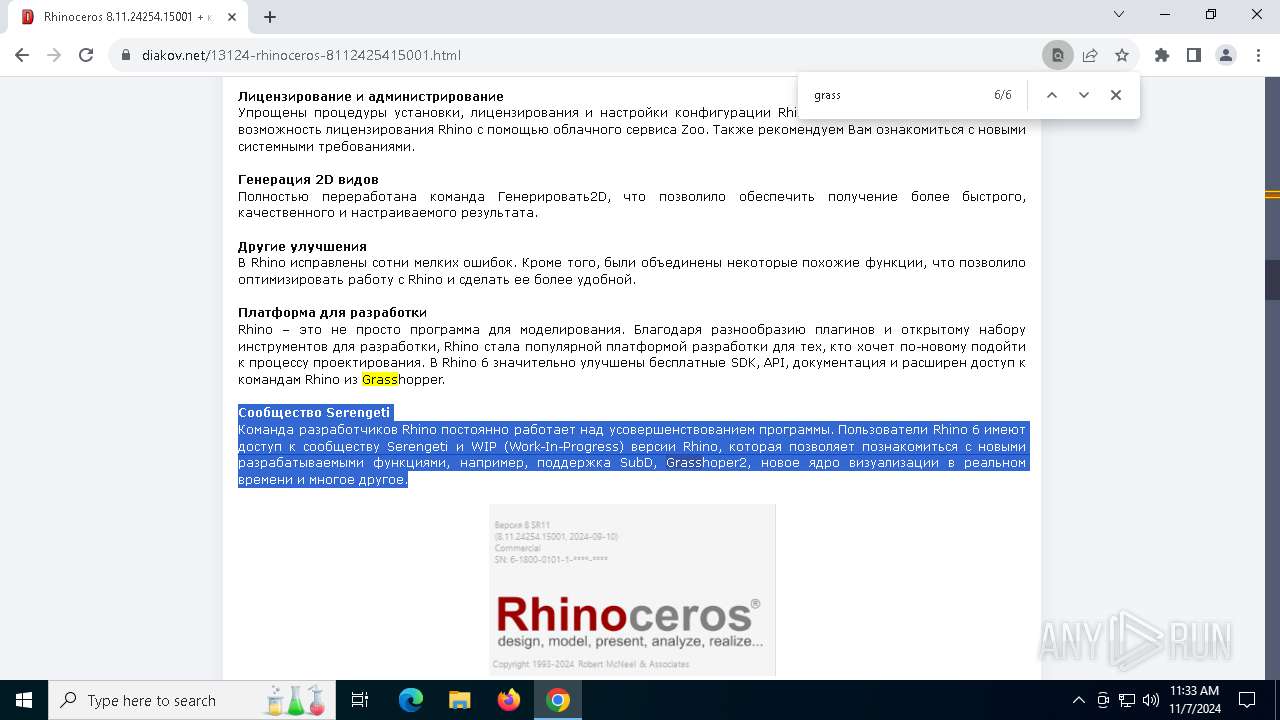Screen dimensions: 1280x720
Task: Click heading 'Генерация 2D видов'
Action: (308, 180)
